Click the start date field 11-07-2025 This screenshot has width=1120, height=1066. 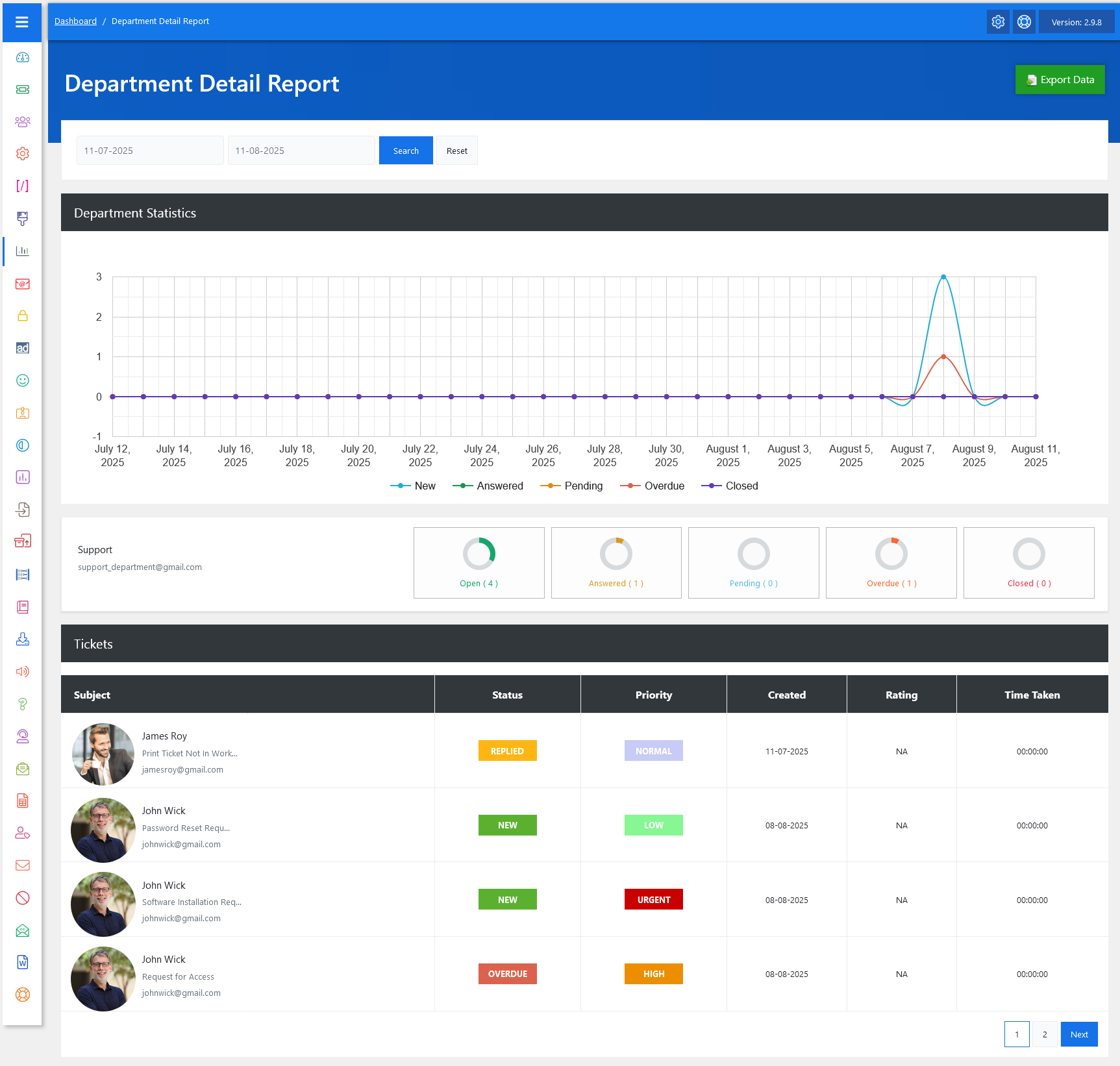point(150,151)
